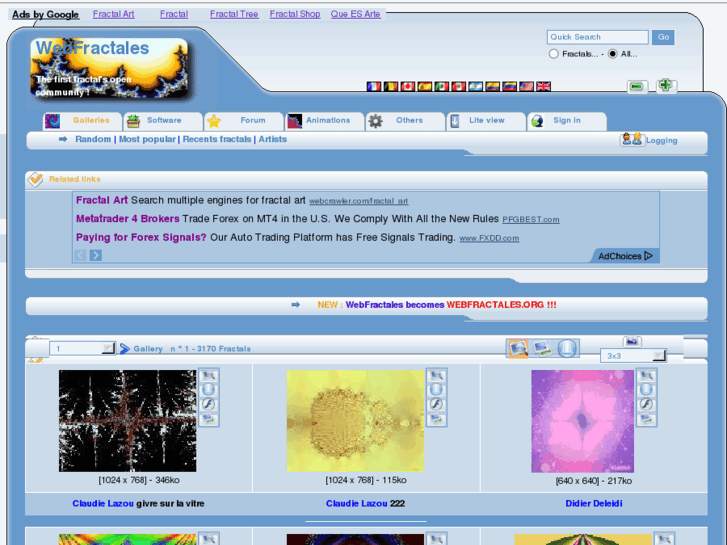
Task: Click the Logging link
Action: pos(662,141)
